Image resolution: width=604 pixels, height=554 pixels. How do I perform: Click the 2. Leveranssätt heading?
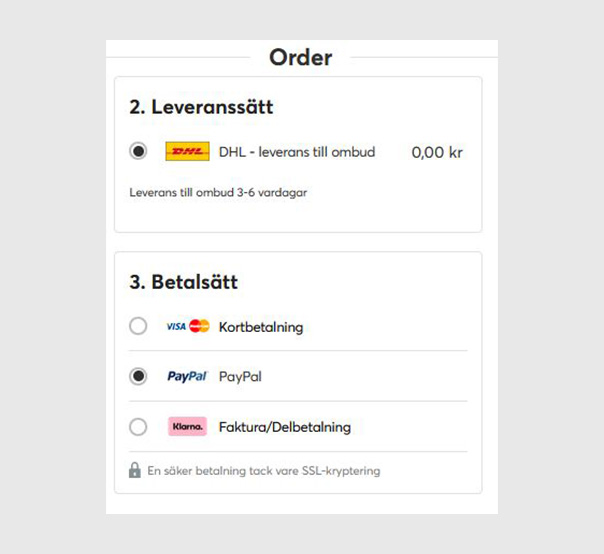click(x=201, y=107)
